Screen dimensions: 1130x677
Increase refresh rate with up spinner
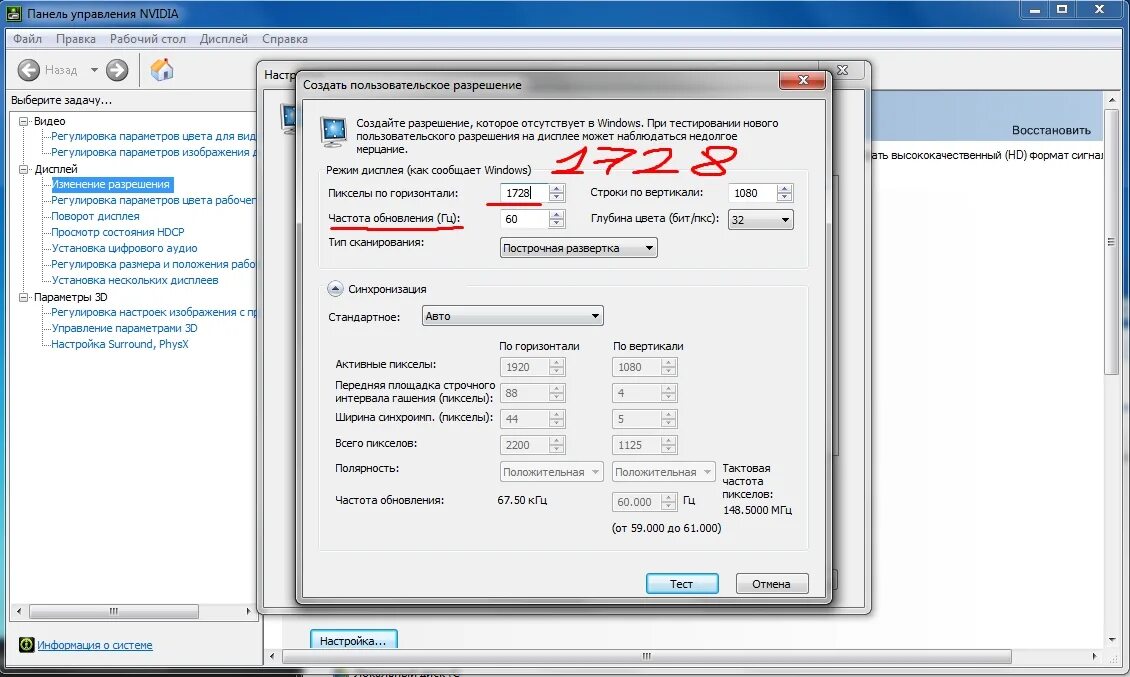556,215
